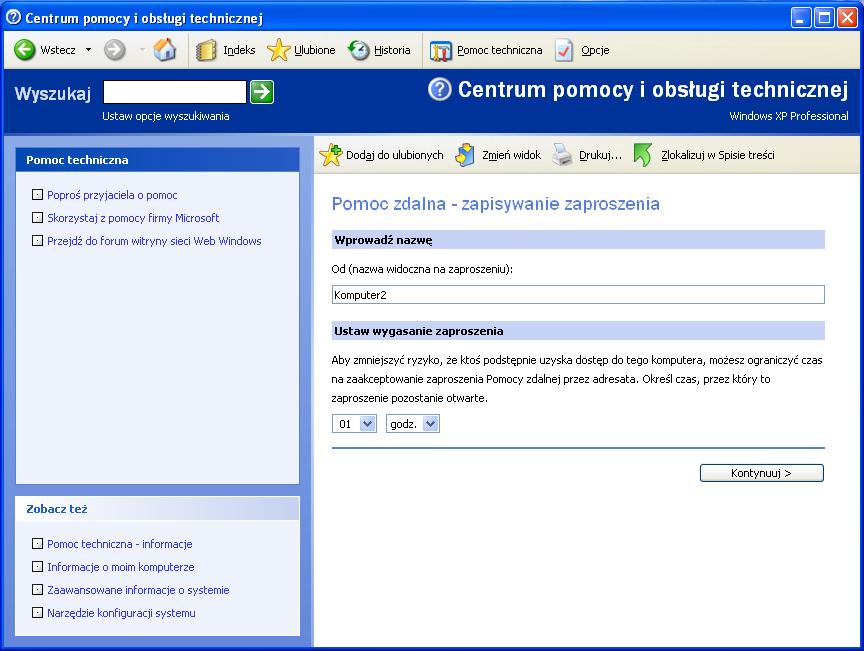Click the bullet icon beside Narzędzie konfiguracji systemu
This screenshot has width=864, height=651.
click(37, 613)
